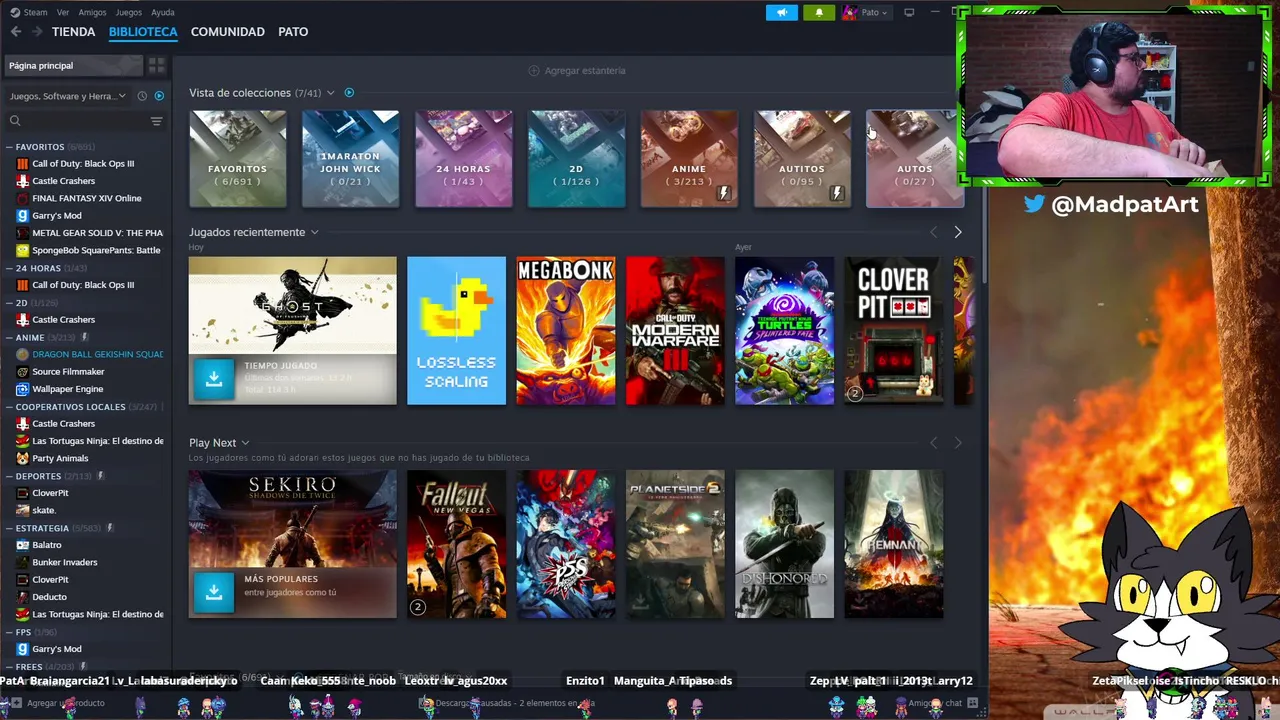Open the FAVORITOS collection tile
The width and height of the screenshot is (1280, 720).
pyautogui.click(x=238, y=159)
